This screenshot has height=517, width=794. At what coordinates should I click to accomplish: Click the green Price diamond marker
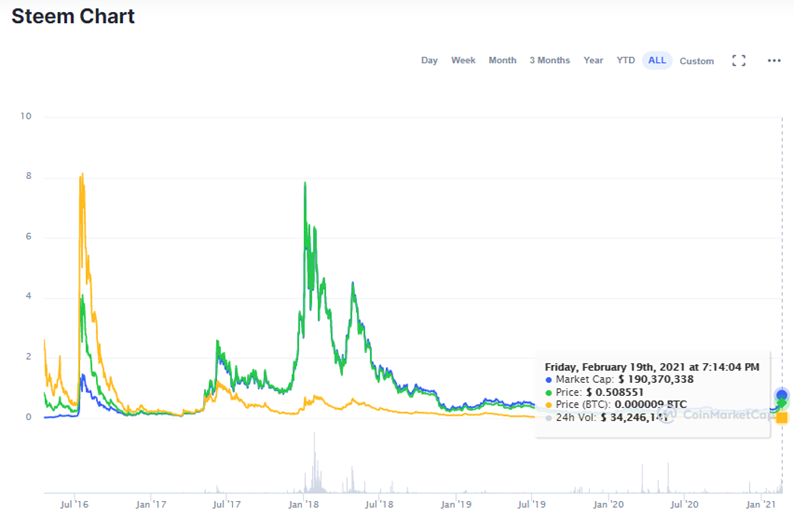pos(782,404)
